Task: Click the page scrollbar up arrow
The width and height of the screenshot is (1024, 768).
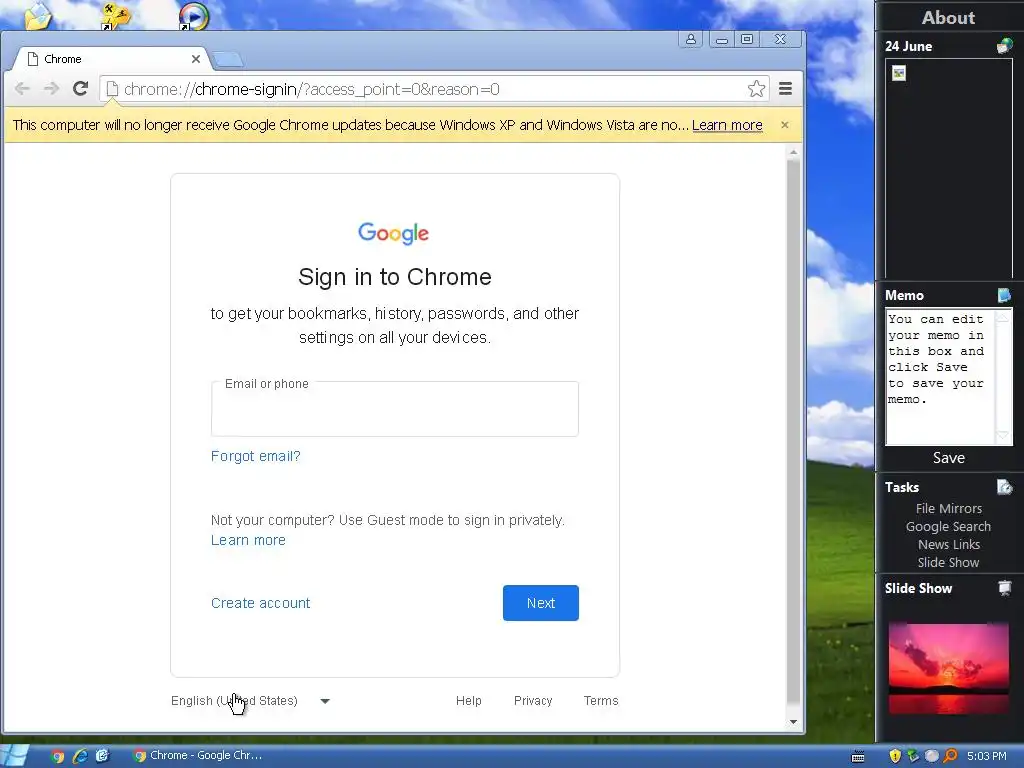Action: click(793, 152)
